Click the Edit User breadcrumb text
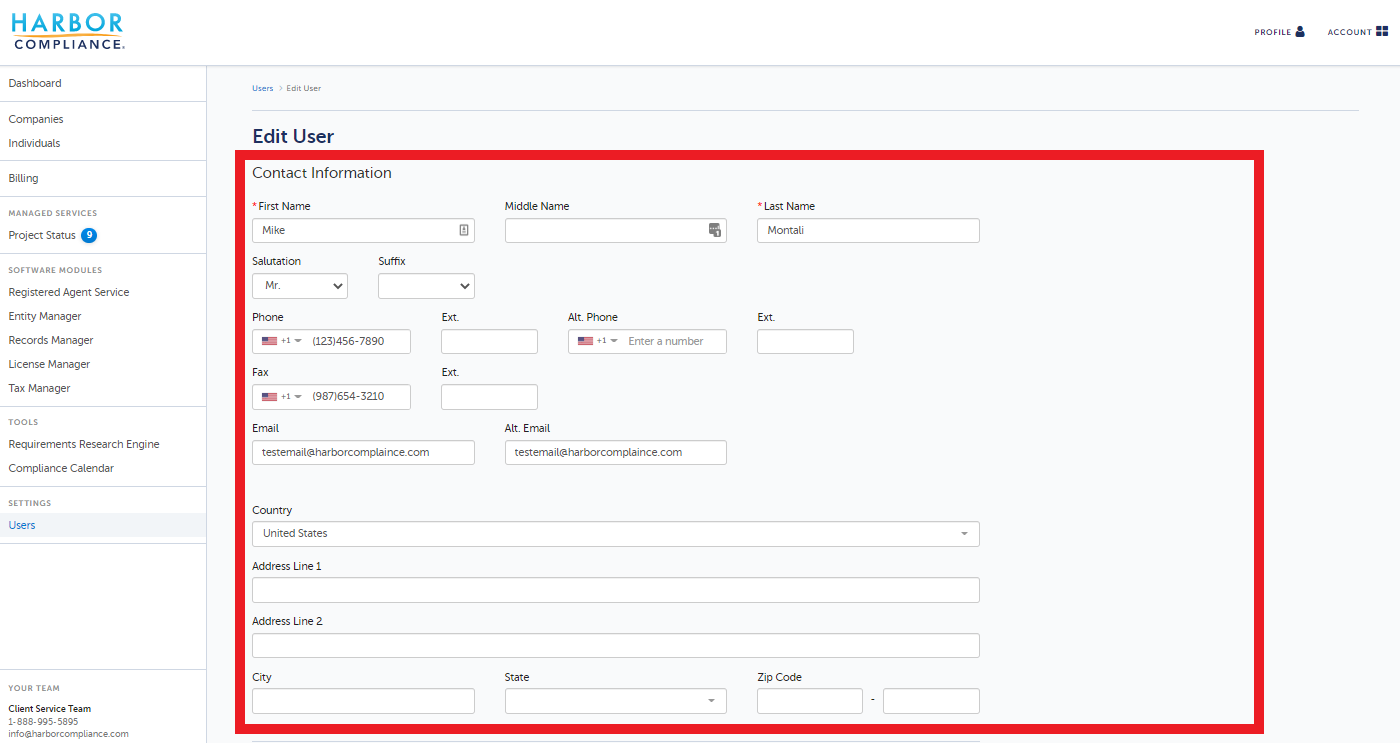This screenshot has width=1400, height=743. (304, 88)
